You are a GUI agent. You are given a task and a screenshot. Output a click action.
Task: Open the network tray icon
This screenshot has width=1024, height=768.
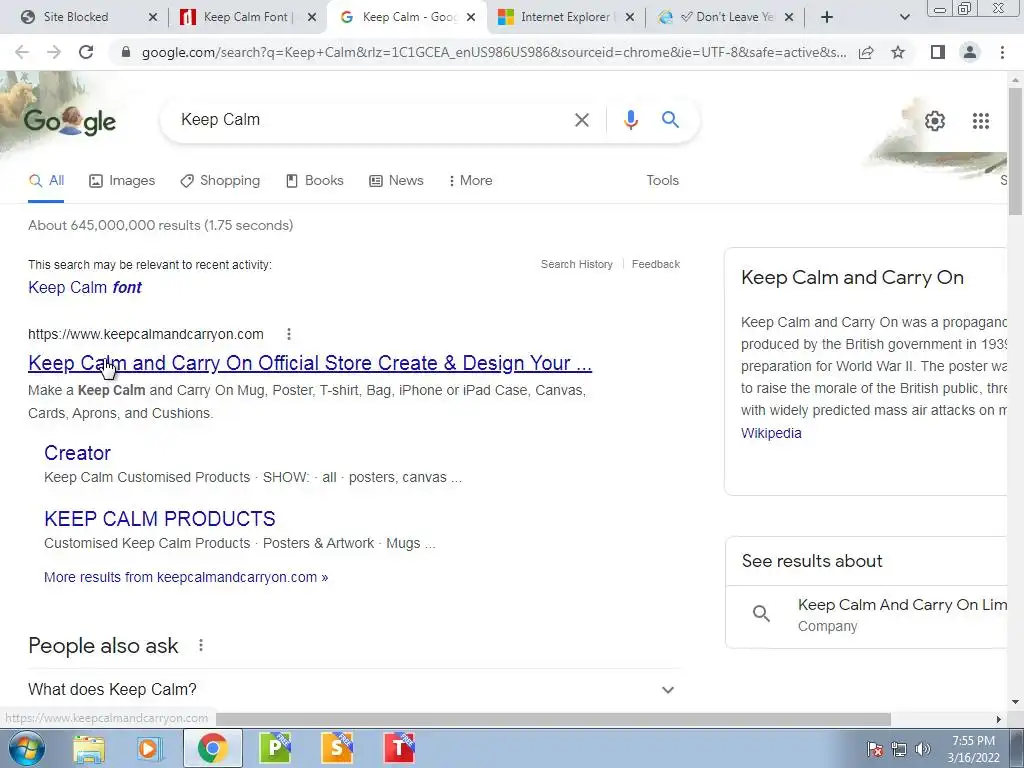[x=899, y=749]
